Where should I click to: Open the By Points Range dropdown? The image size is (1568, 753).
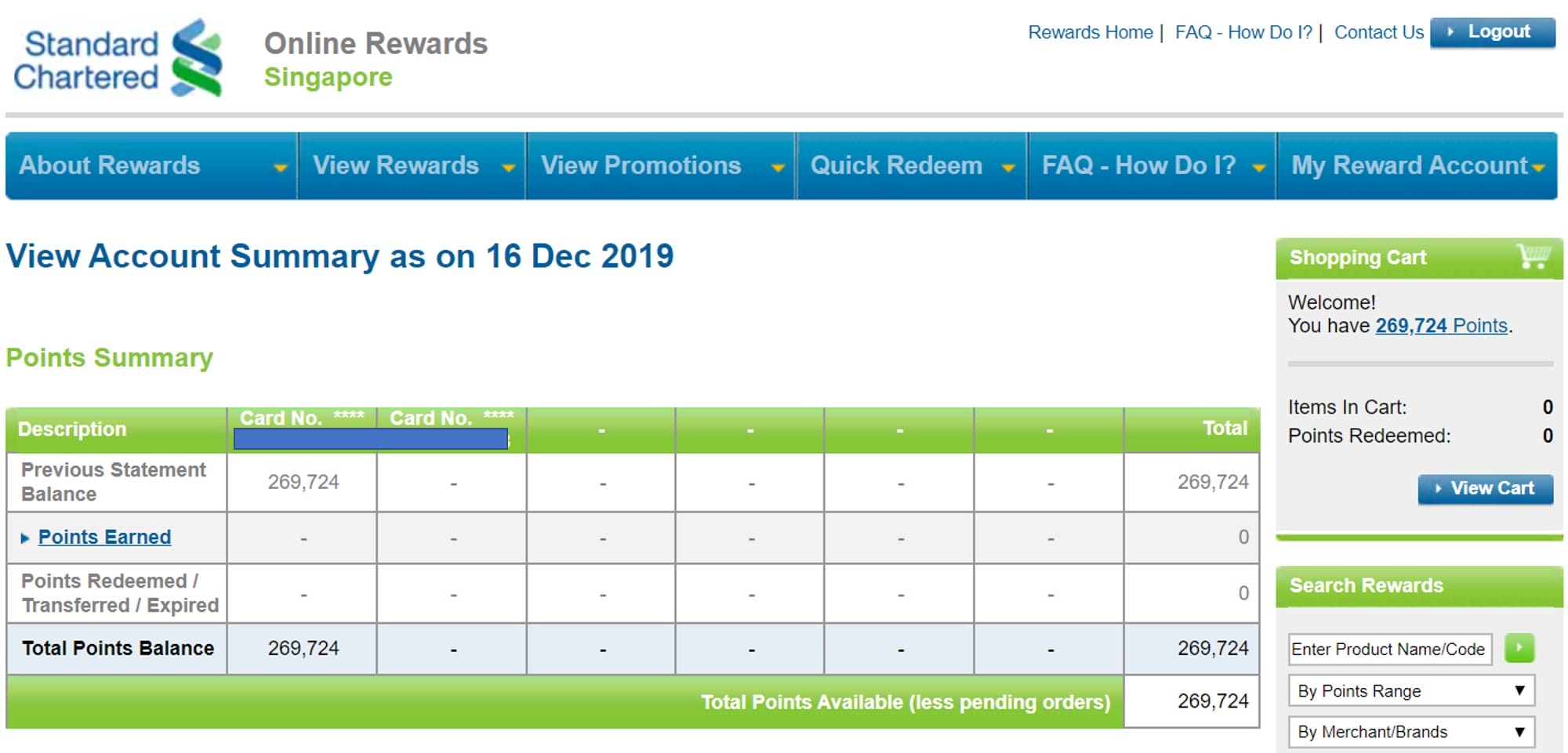coord(1410,691)
